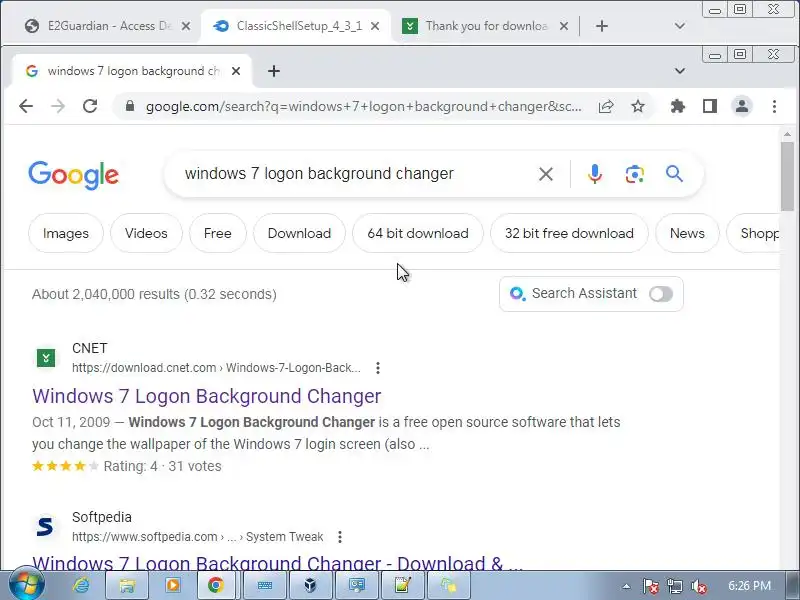The height and width of the screenshot is (600, 800).
Task: Click the CNET favicon
Action: point(46,358)
